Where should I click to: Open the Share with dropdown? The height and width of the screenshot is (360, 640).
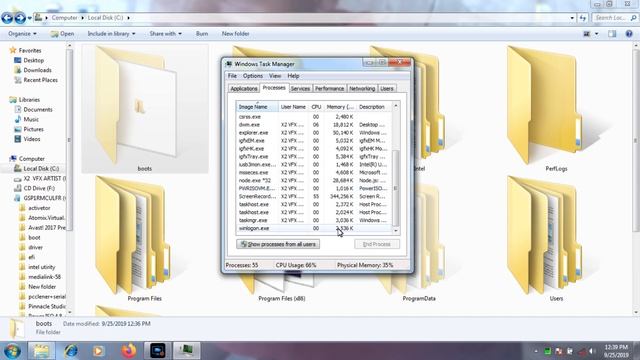(166, 34)
